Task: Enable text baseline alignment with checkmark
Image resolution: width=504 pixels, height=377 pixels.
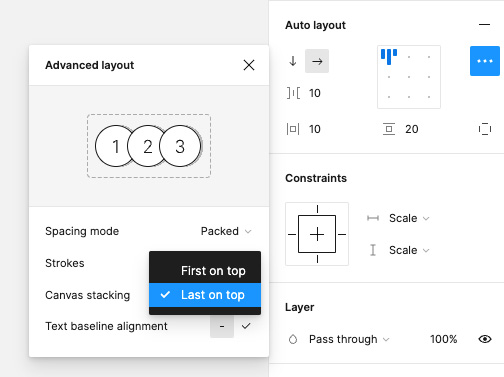Action: click(x=246, y=326)
